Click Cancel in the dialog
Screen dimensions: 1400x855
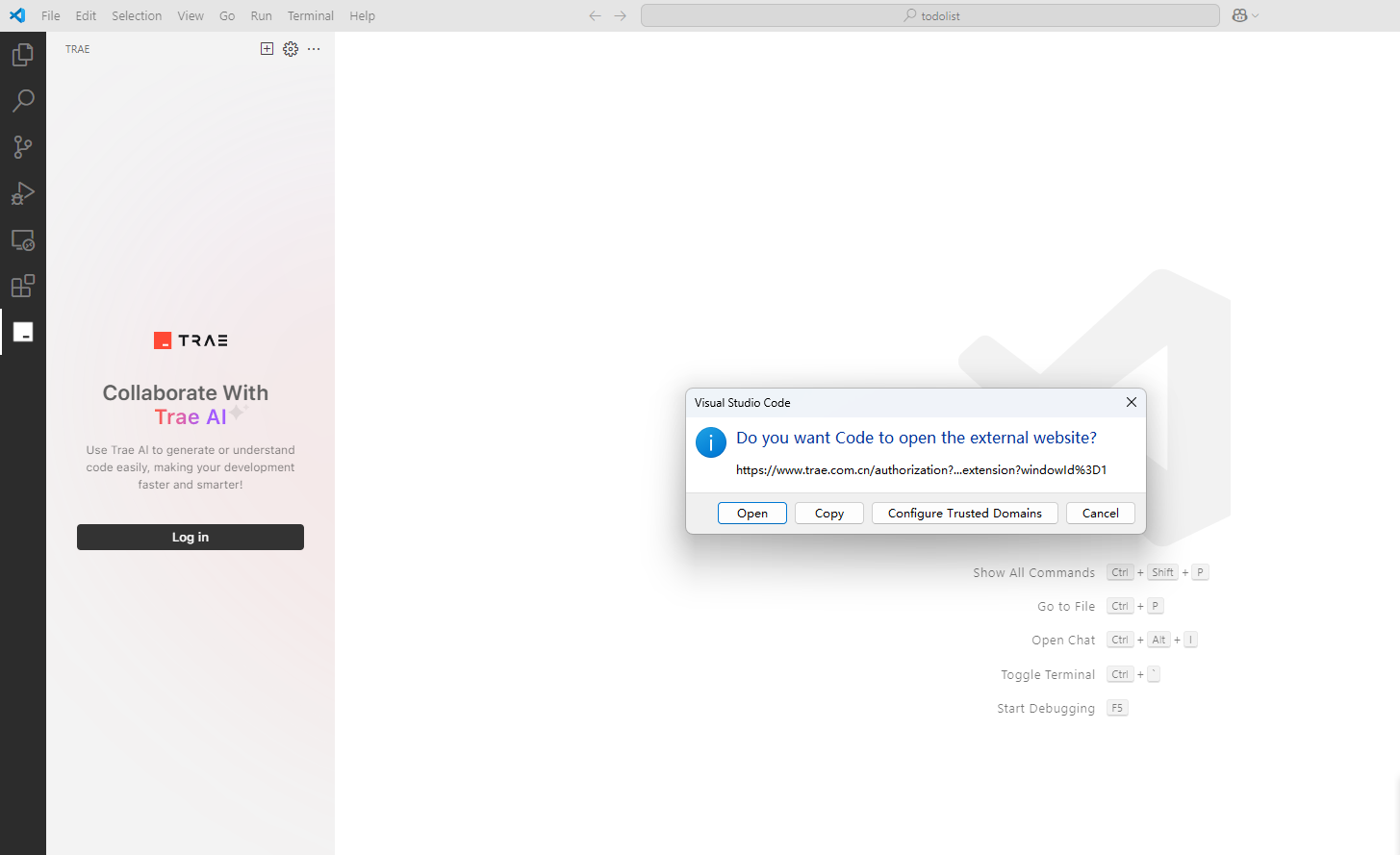click(x=1101, y=514)
